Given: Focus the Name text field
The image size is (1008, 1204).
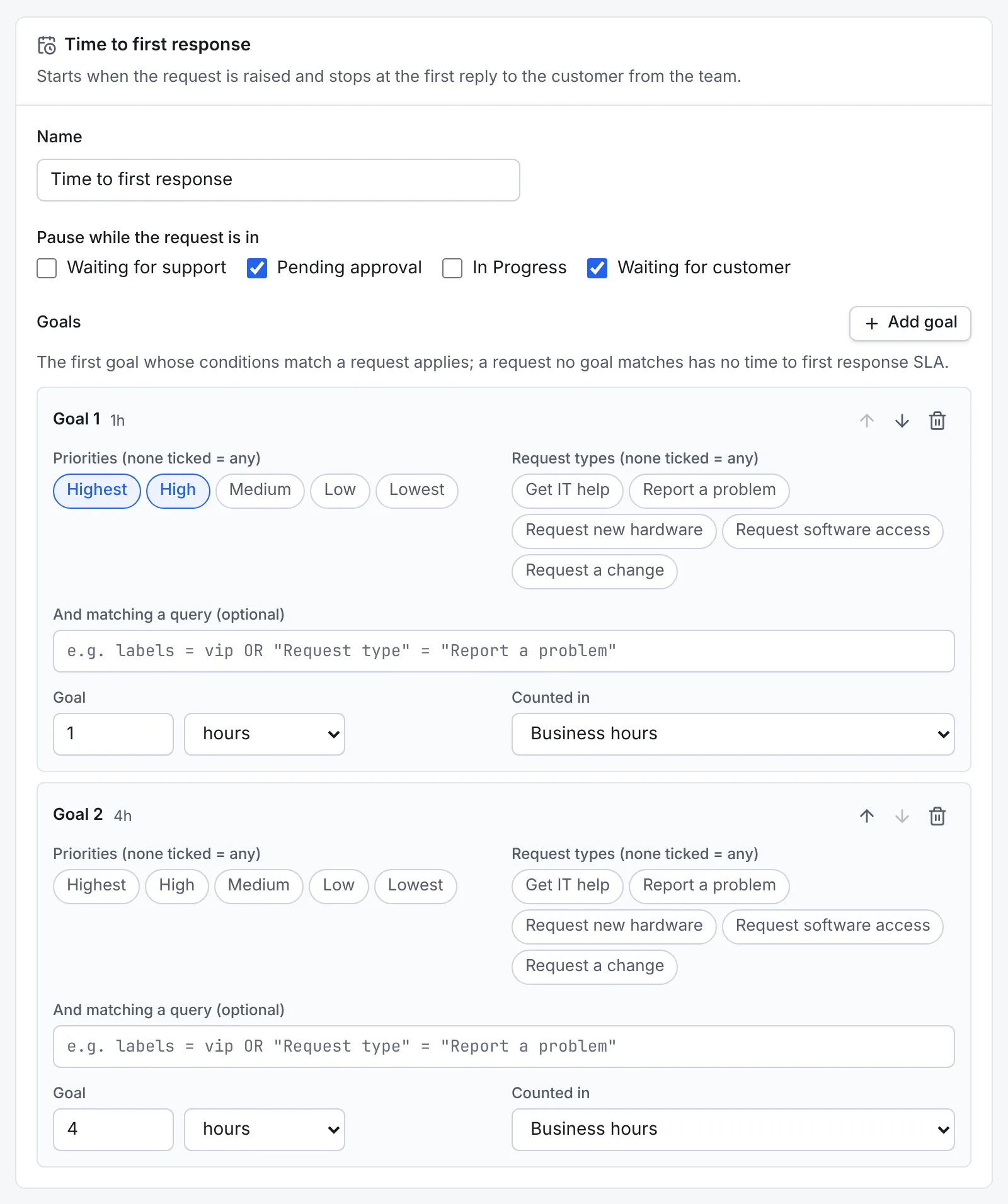Looking at the screenshot, I should 278,180.
